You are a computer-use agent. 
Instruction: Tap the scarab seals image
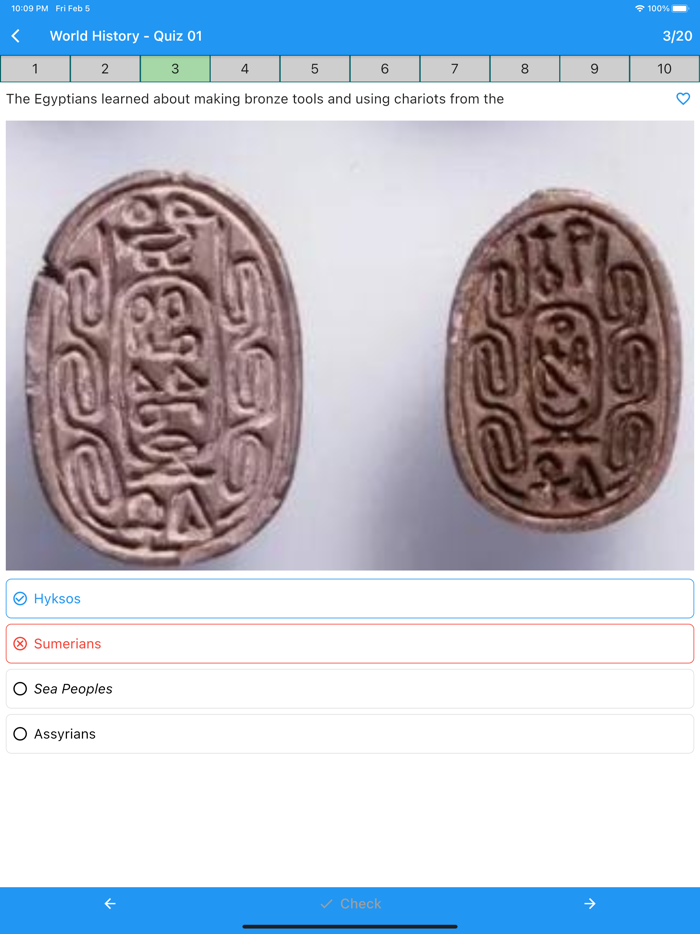click(x=350, y=345)
